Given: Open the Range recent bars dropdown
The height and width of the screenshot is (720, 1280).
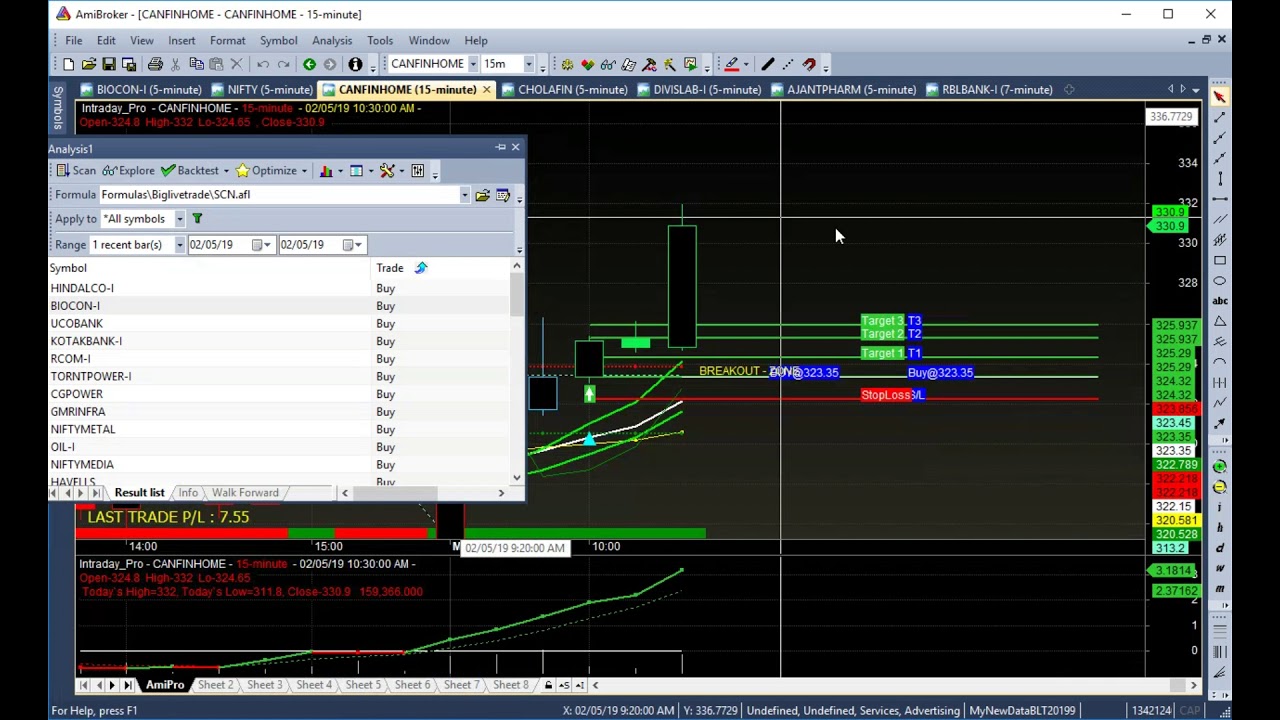Looking at the screenshot, I should point(180,245).
